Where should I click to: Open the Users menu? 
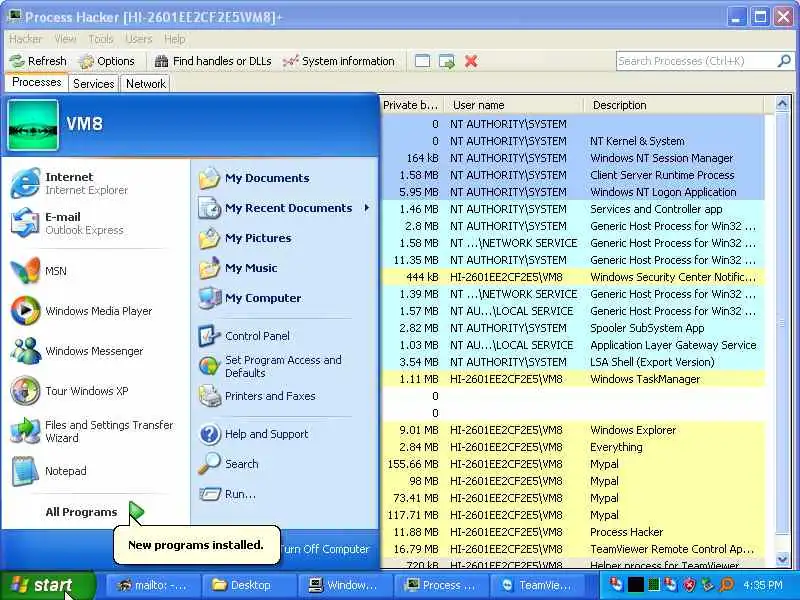pyautogui.click(x=138, y=39)
